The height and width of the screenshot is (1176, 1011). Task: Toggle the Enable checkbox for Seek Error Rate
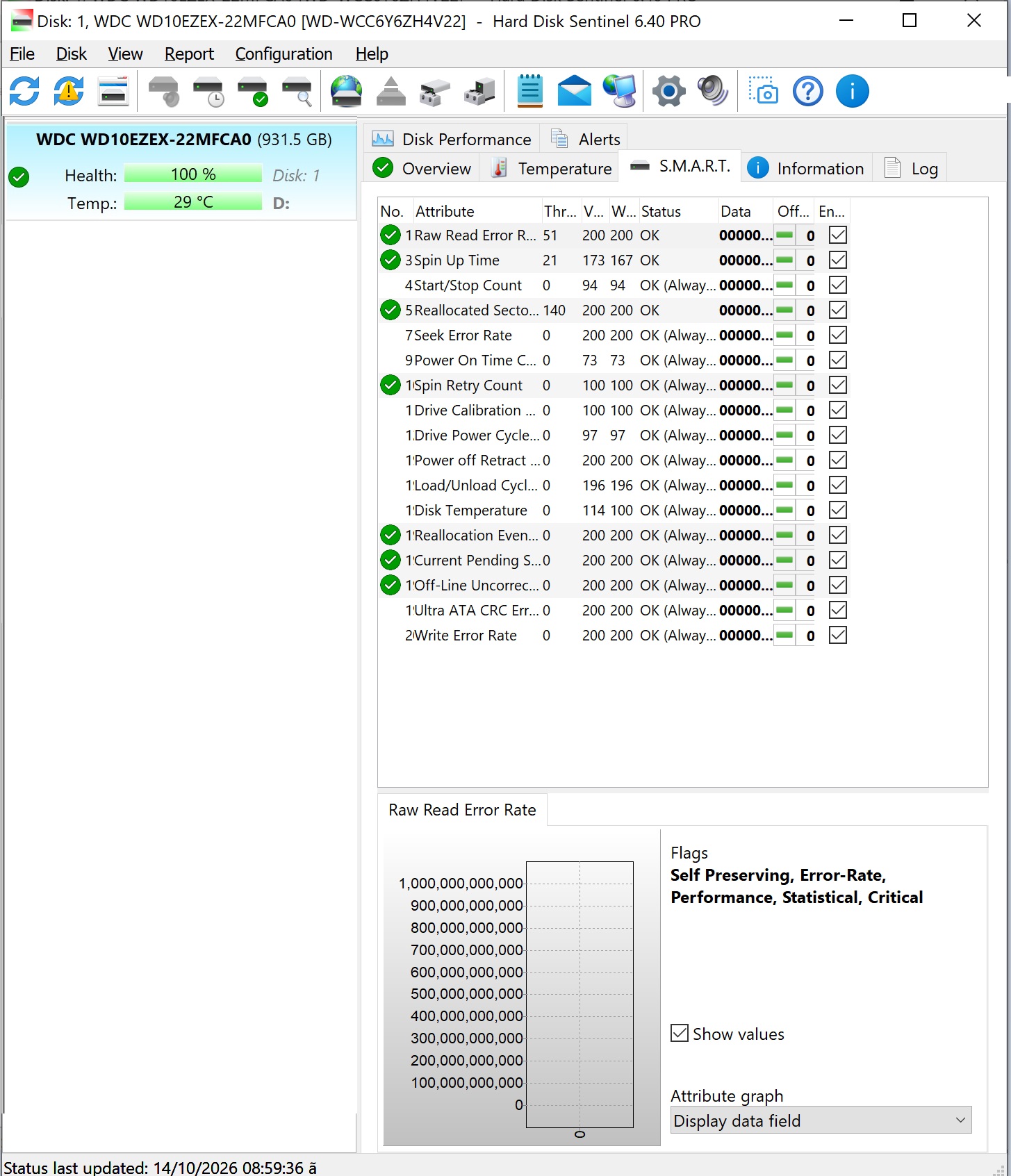(838, 336)
